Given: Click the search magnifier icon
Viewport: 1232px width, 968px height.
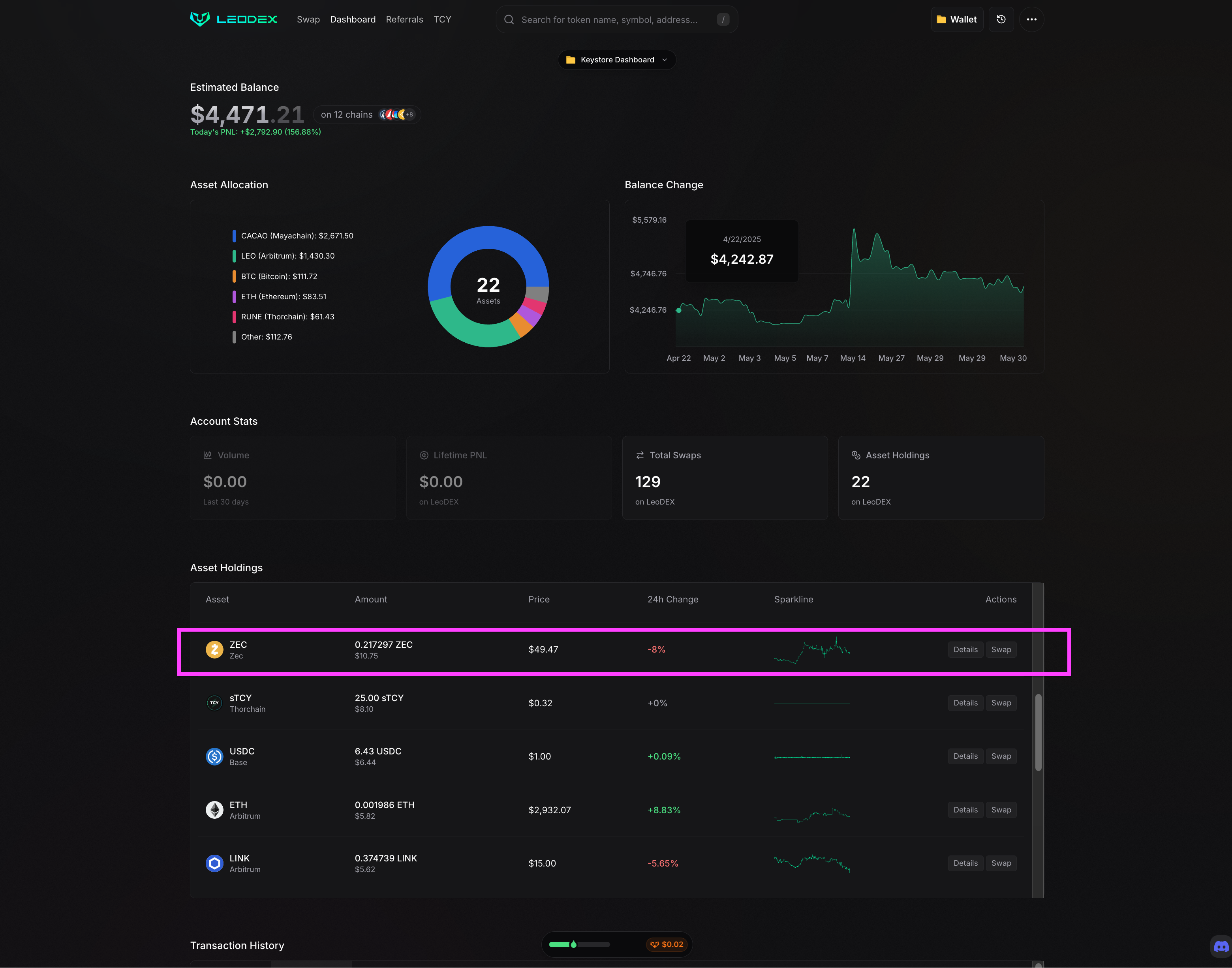Looking at the screenshot, I should 509,19.
